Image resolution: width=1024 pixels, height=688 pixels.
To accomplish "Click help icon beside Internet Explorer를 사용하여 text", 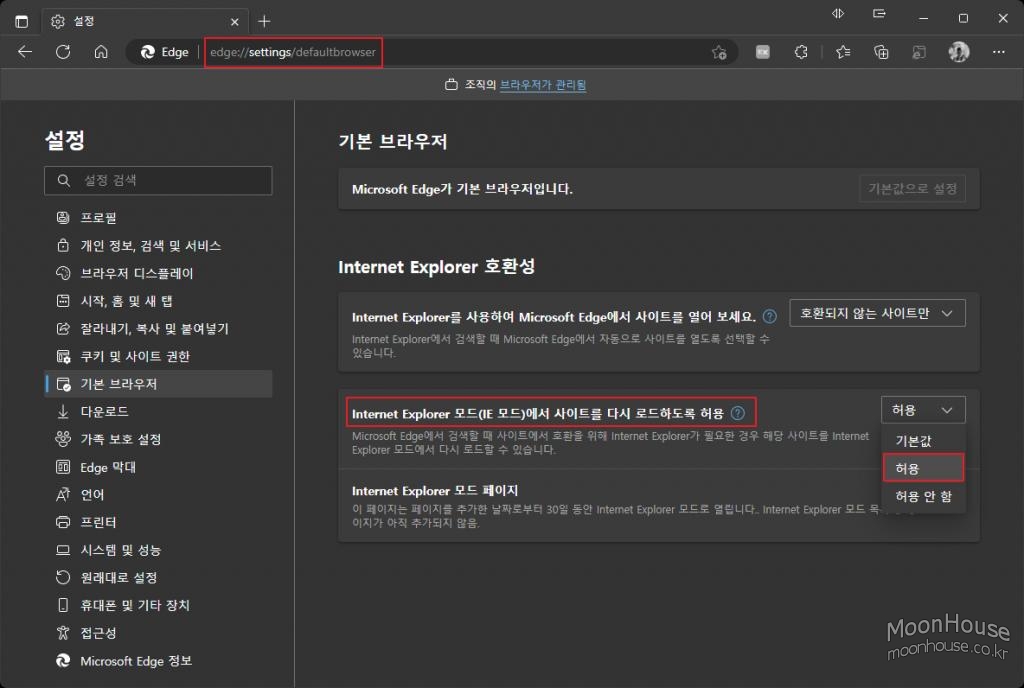I will pos(770,317).
